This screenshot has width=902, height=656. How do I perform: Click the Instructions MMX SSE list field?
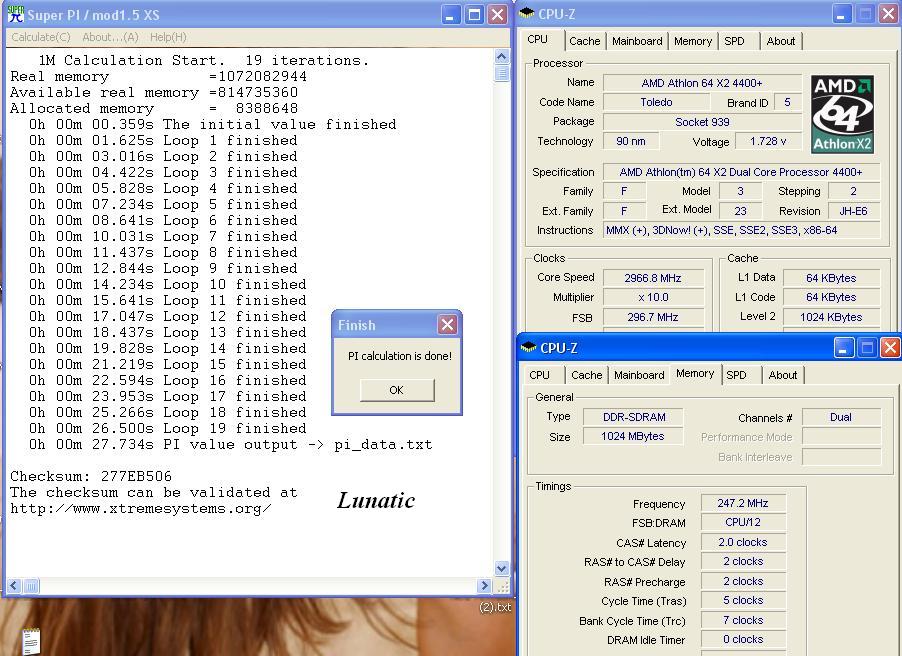tap(742, 230)
